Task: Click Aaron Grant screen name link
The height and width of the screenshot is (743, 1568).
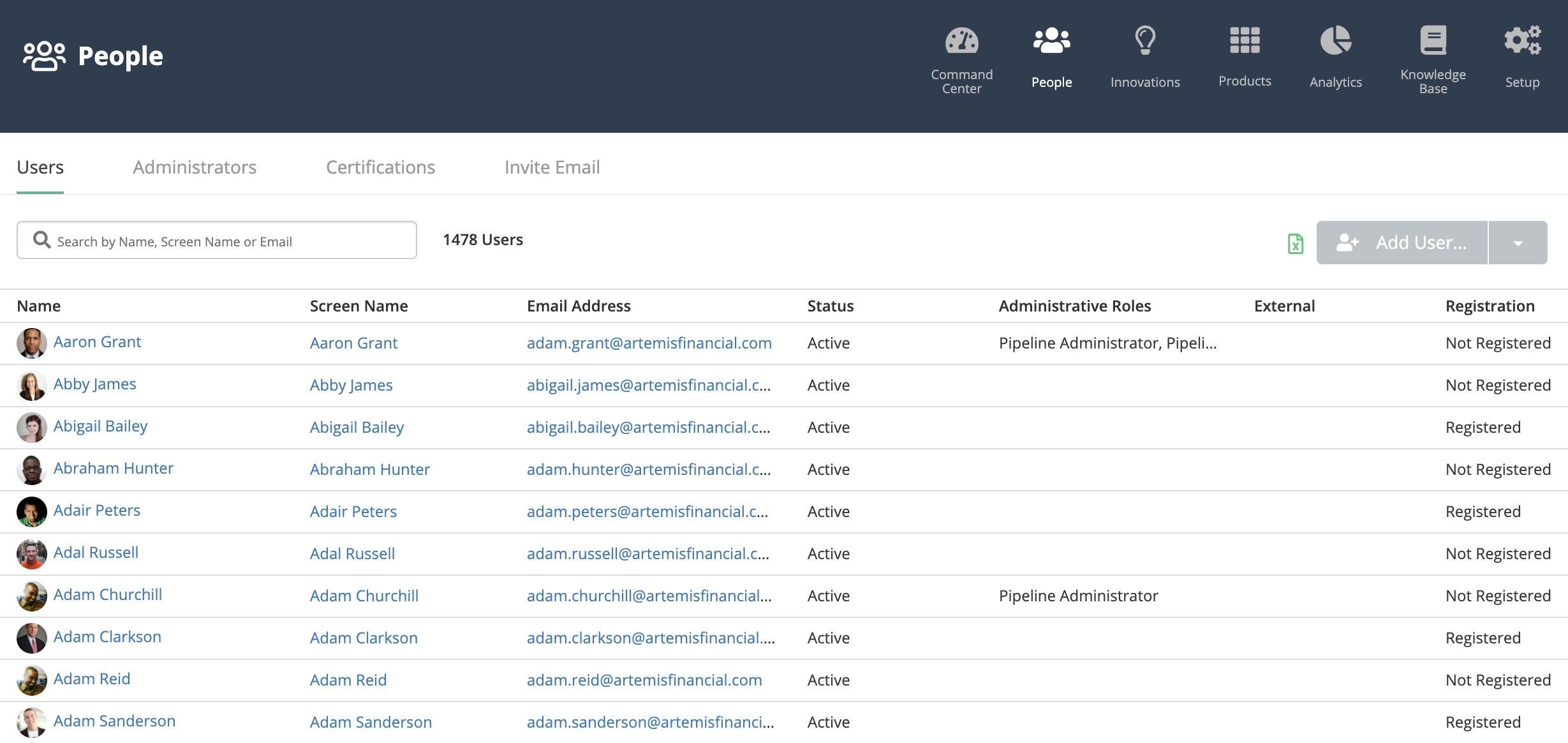Action: coord(353,343)
